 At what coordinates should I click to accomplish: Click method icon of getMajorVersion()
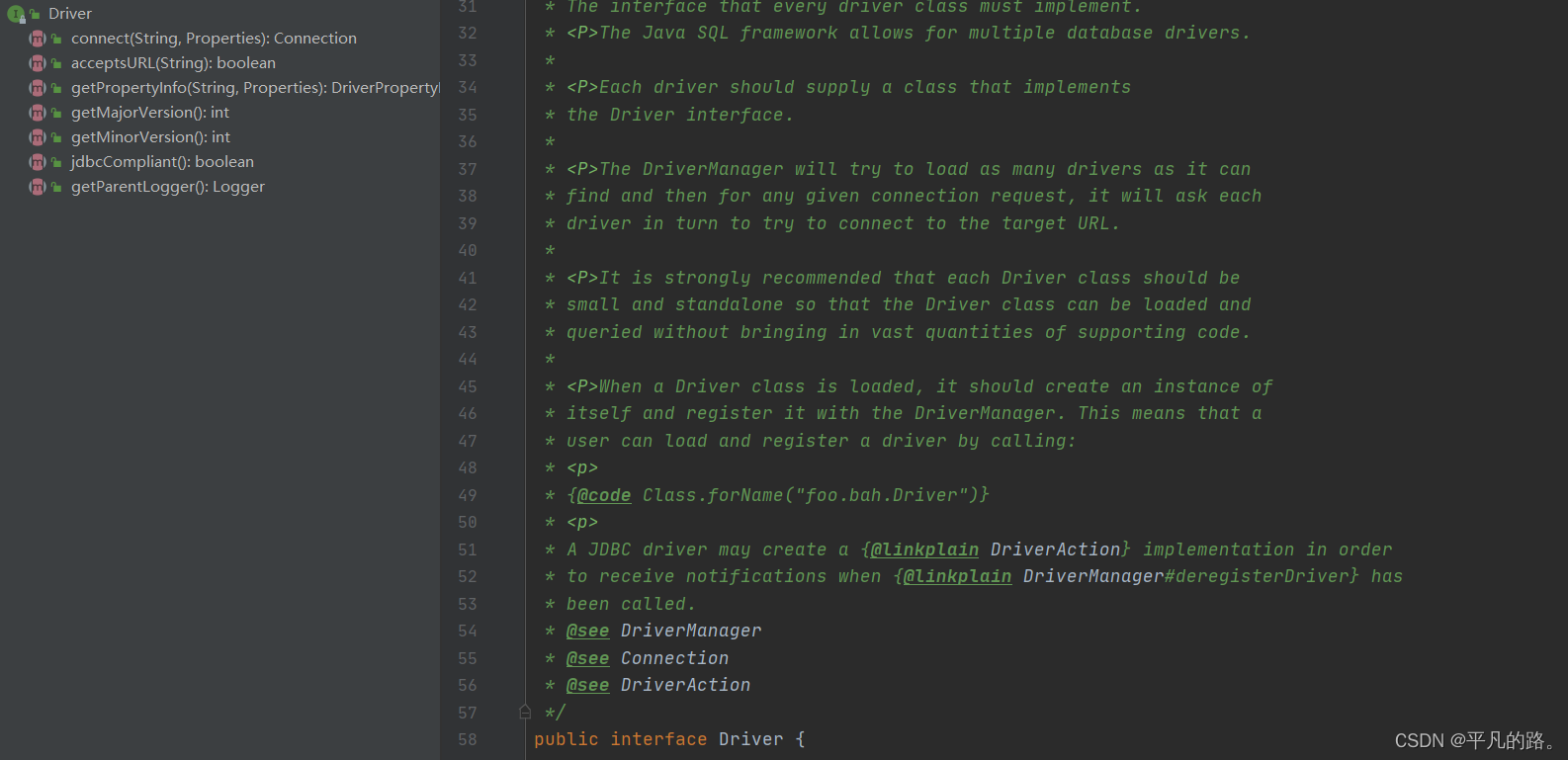click(x=38, y=113)
